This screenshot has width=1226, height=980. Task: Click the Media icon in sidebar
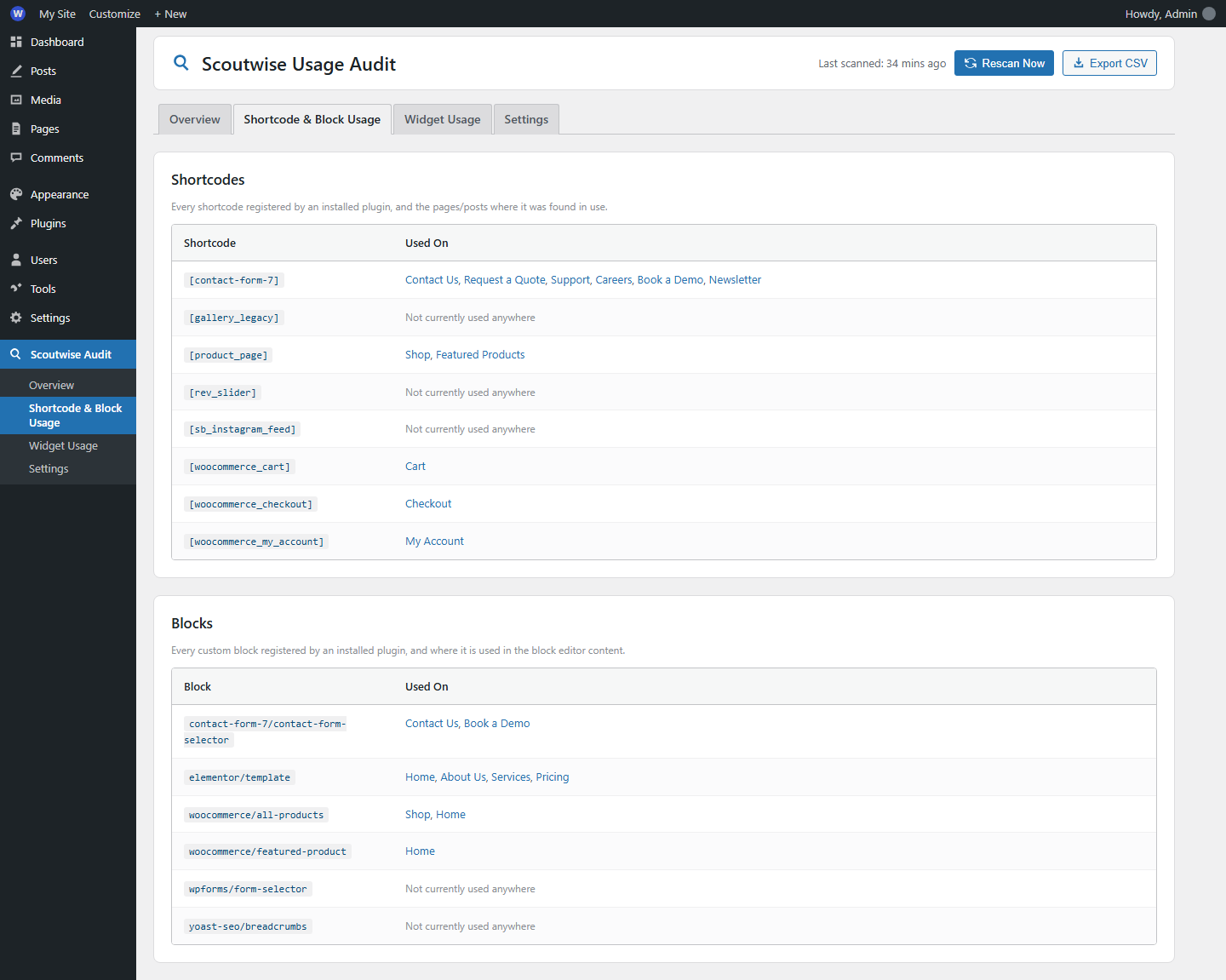click(16, 100)
